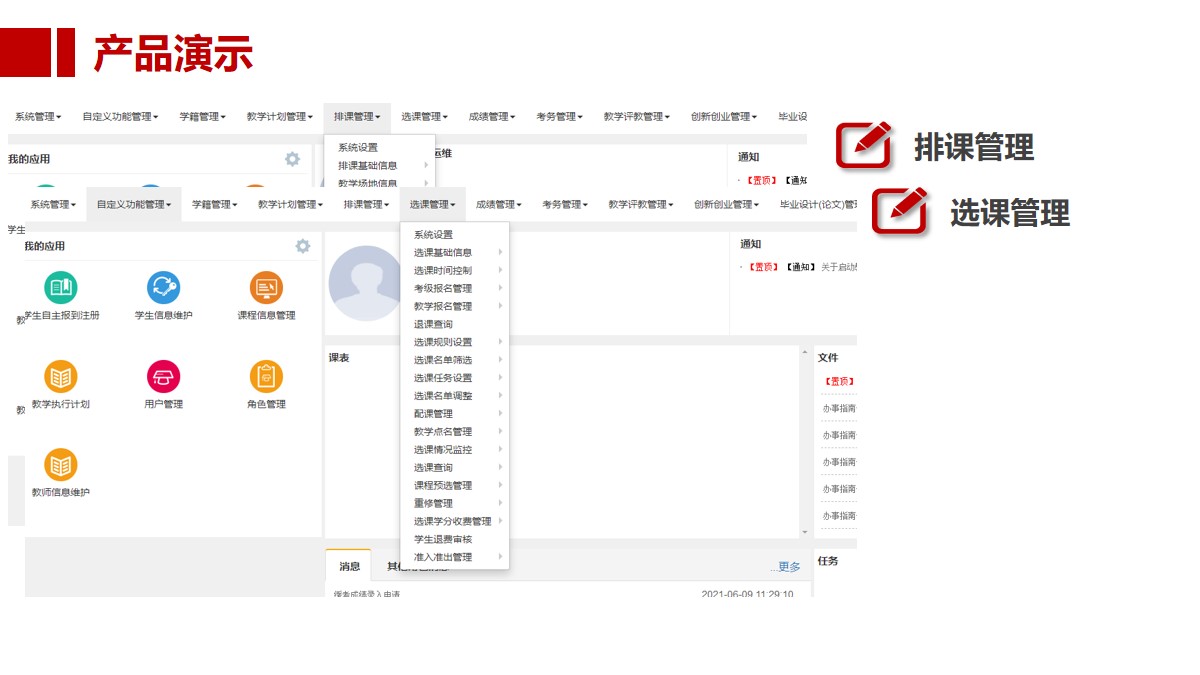Open the 教学执行计划 app icon
This screenshot has width=1200, height=675.
[x=60, y=377]
